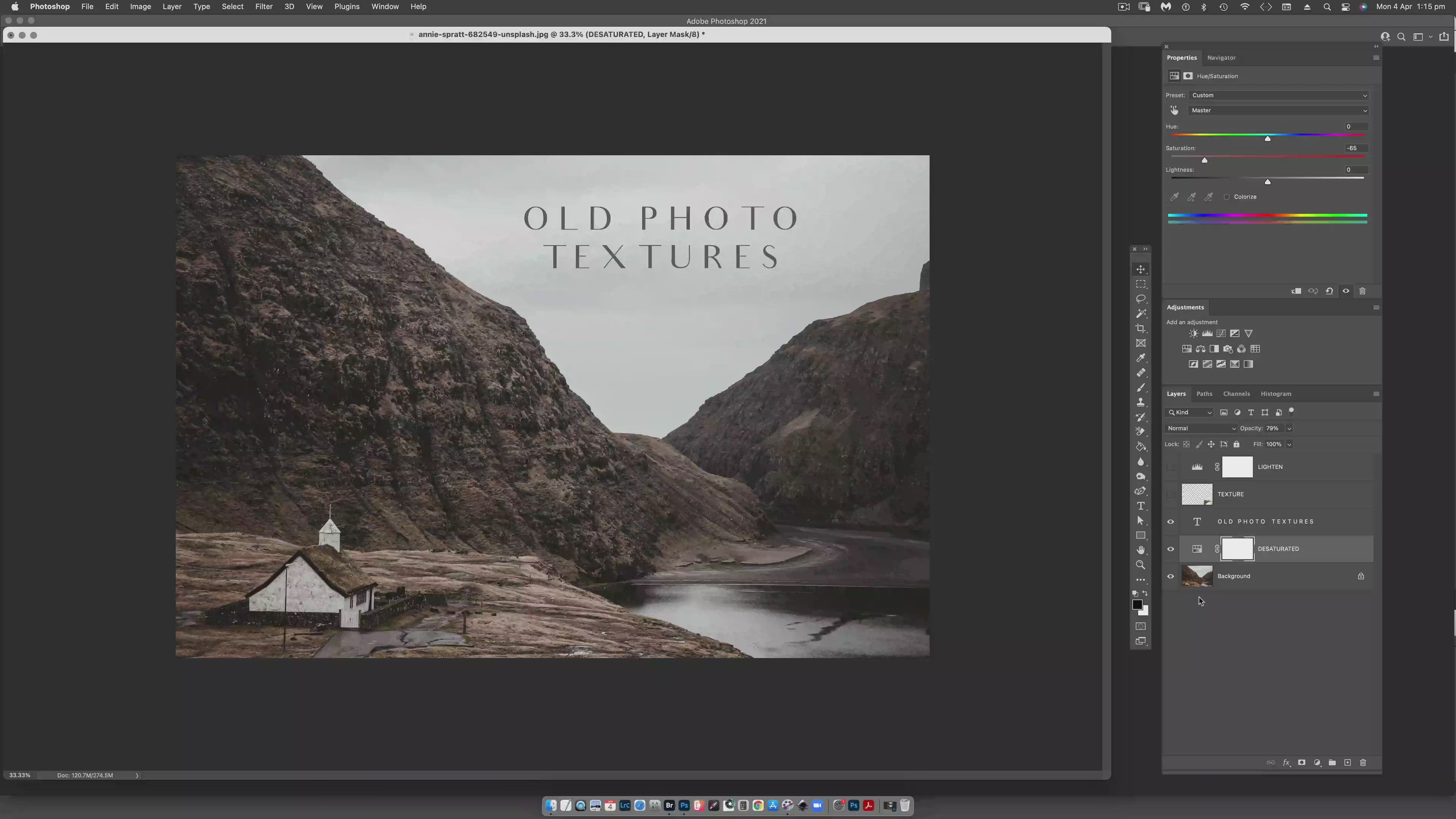Show the TEXTURE layer visibility
This screenshot has width=1456, height=819.
click(1170, 494)
